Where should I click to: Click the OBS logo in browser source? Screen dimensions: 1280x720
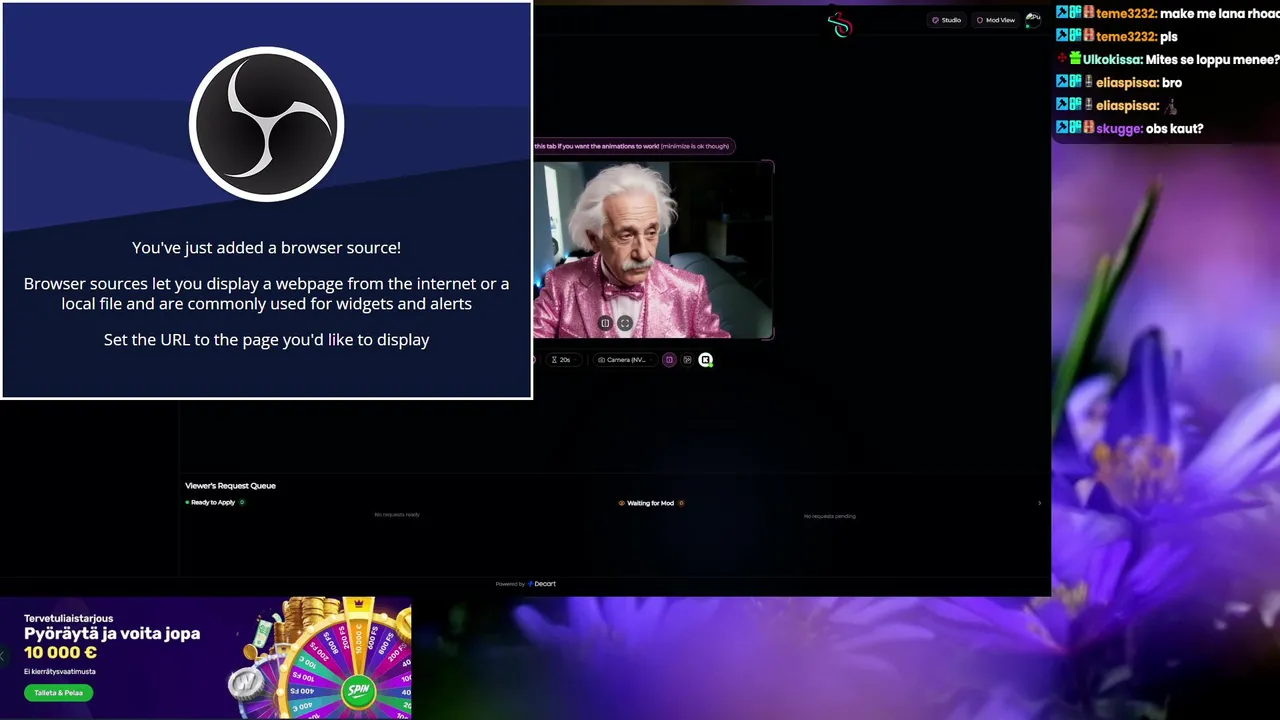[x=267, y=124]
